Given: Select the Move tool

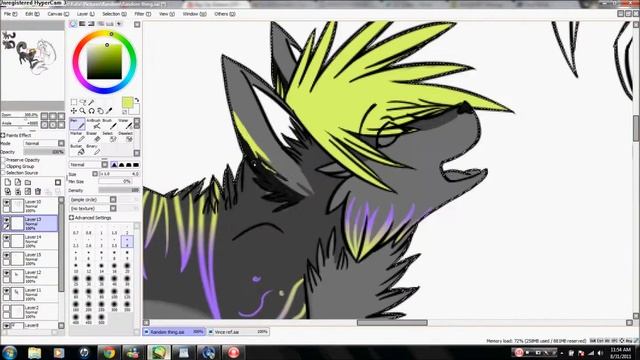Looking at the screenshot, I should click(x=74, y=111).
